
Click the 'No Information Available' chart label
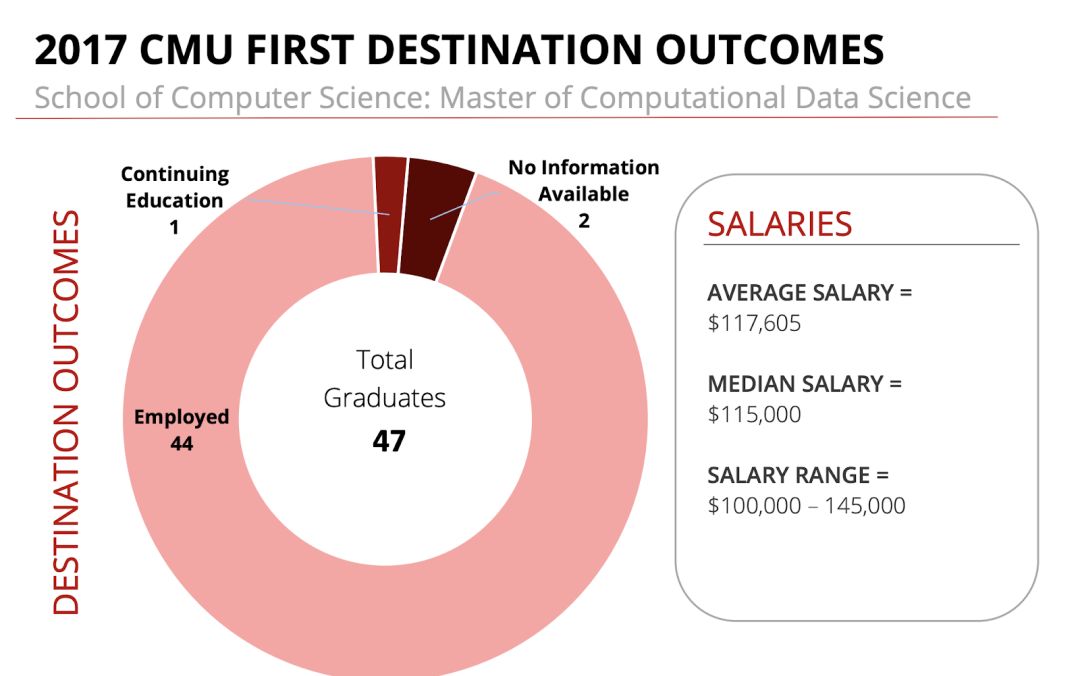point(583,180)
